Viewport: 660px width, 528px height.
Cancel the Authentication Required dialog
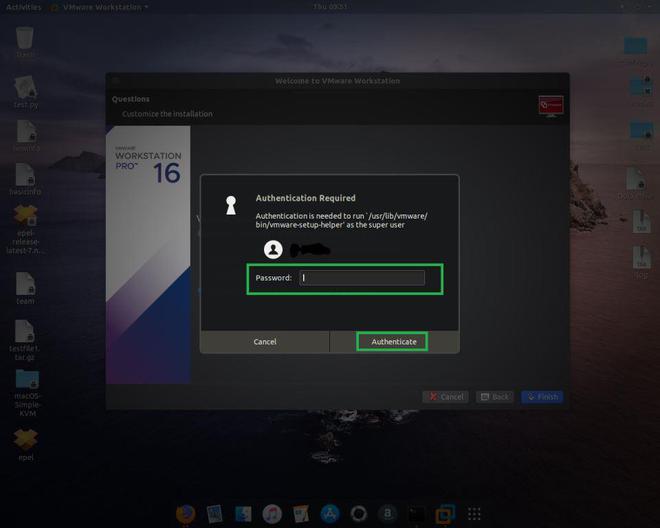265,341
